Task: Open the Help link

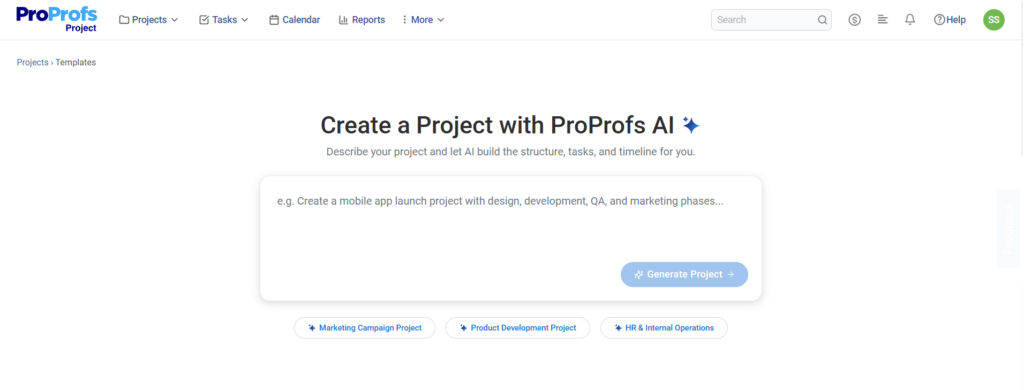Action: [950, 20]
